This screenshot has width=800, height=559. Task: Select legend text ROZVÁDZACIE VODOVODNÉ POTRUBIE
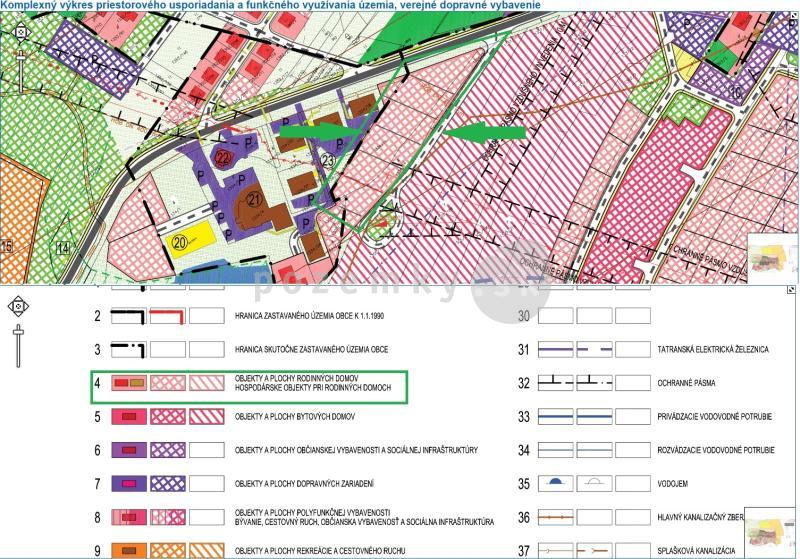716,450
